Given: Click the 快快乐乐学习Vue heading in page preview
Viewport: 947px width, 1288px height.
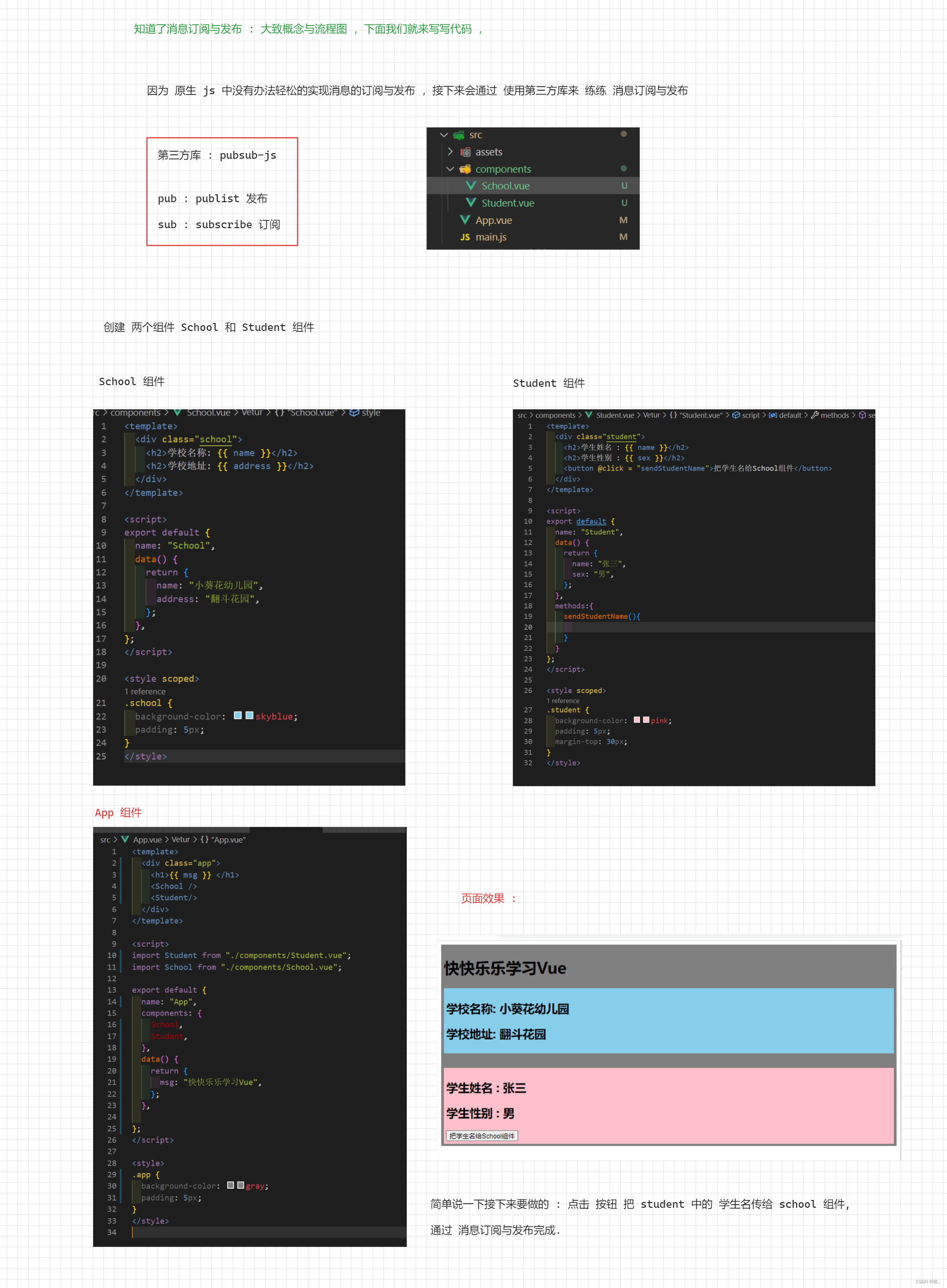Looking at the screenshot, I should (505, 969).
